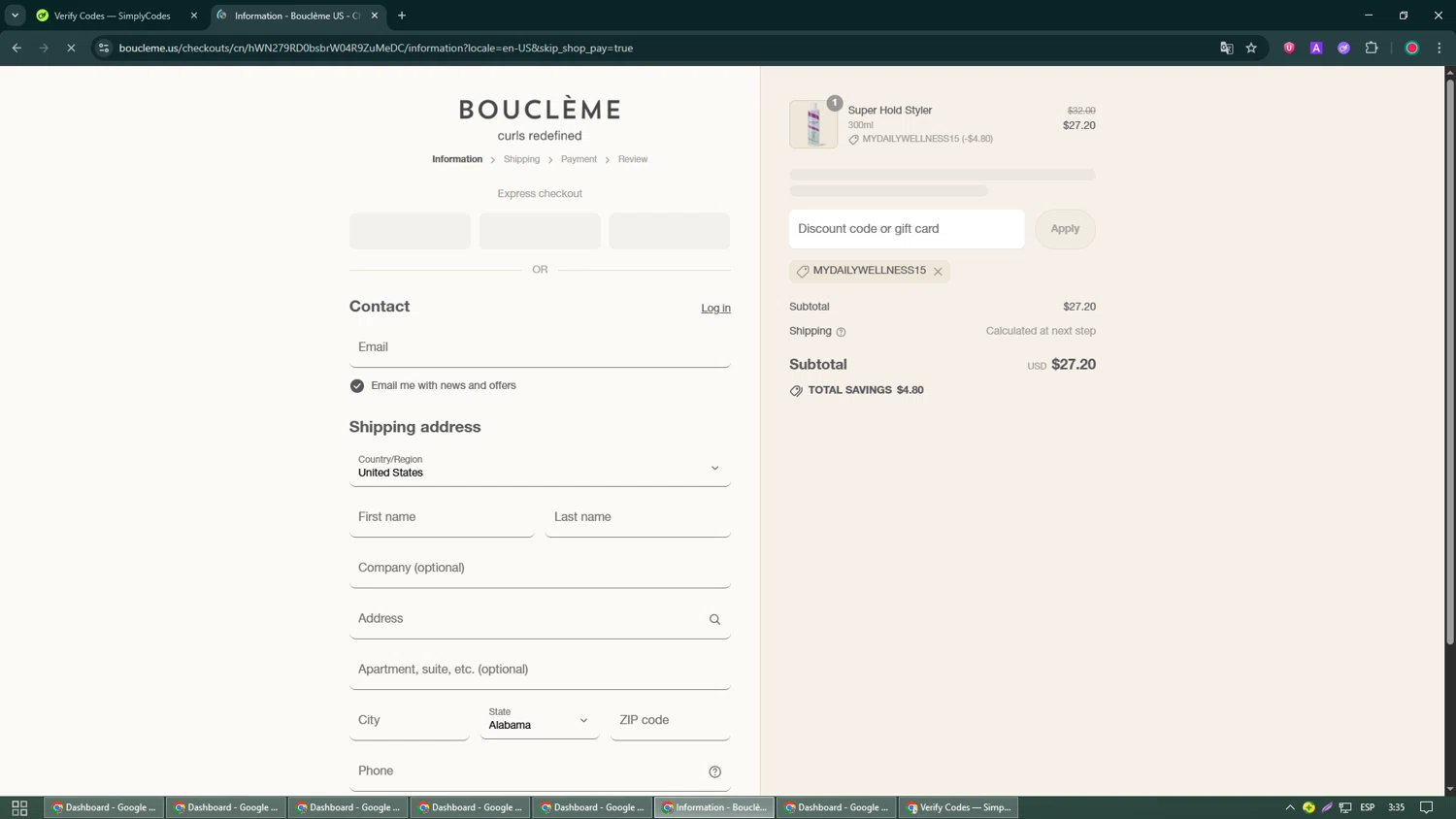
Task: Open the red shield extension icon
Action: 1289,48
